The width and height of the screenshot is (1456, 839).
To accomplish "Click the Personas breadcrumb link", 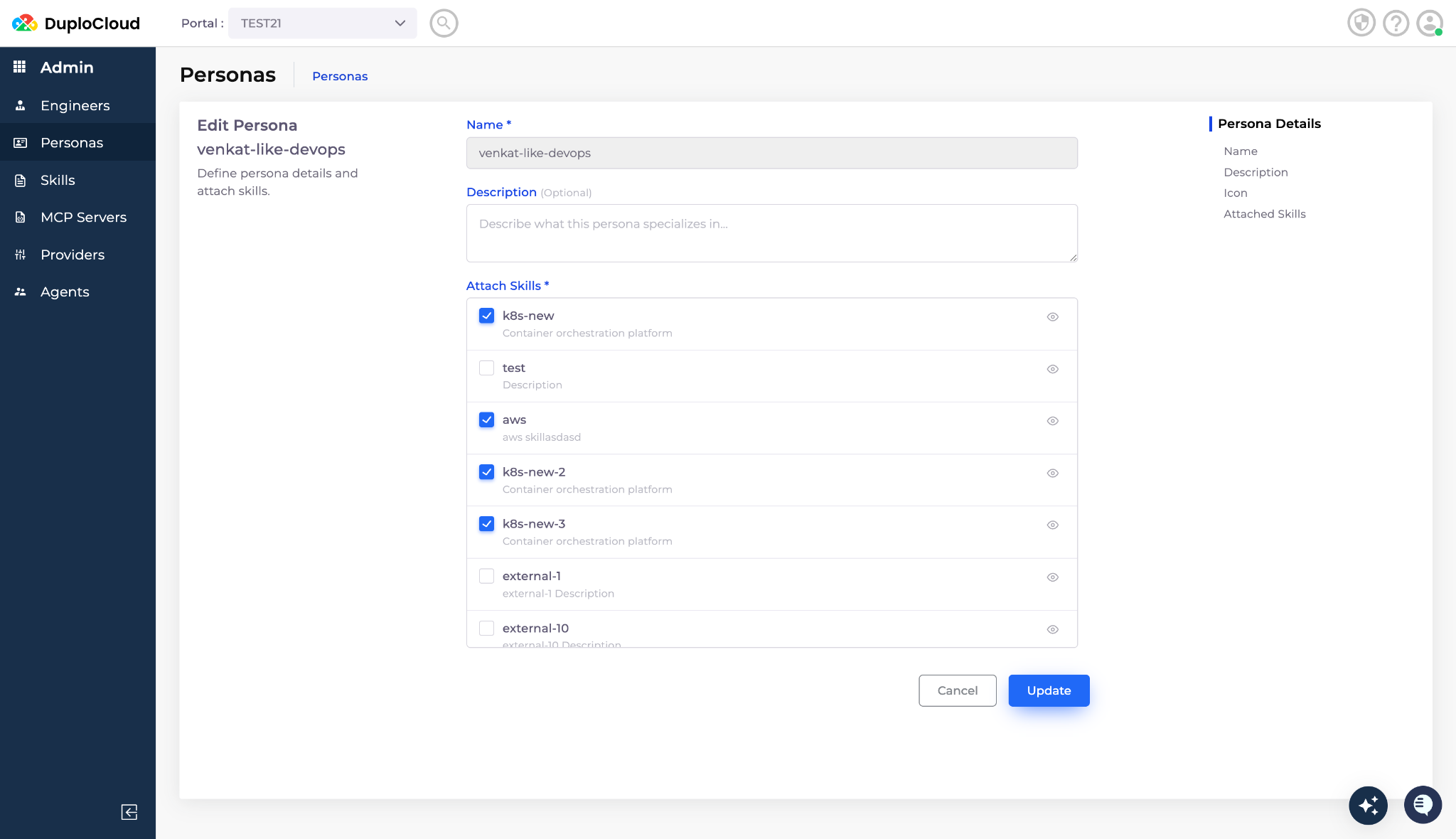I will tap(340, 76).
